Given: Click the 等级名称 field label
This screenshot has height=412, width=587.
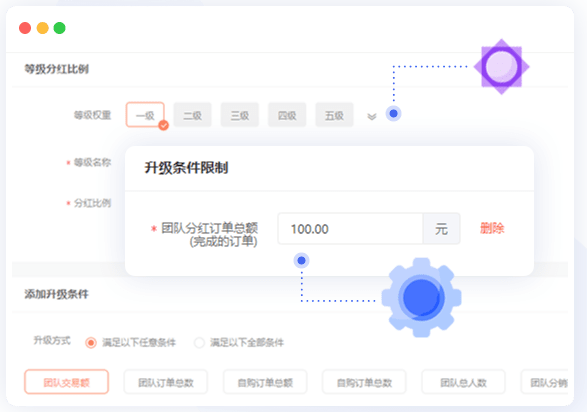Looking at the screenshot, I should [x=92, y=162].
